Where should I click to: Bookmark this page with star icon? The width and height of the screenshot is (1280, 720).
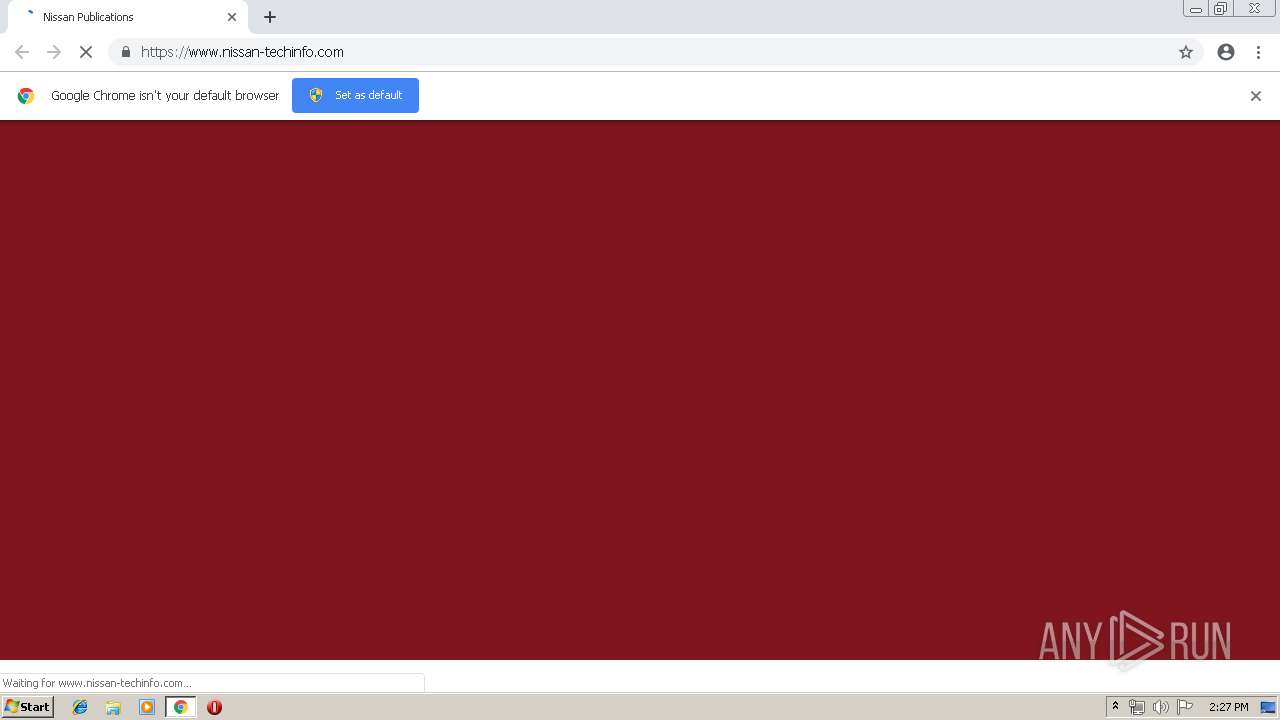1186,52
